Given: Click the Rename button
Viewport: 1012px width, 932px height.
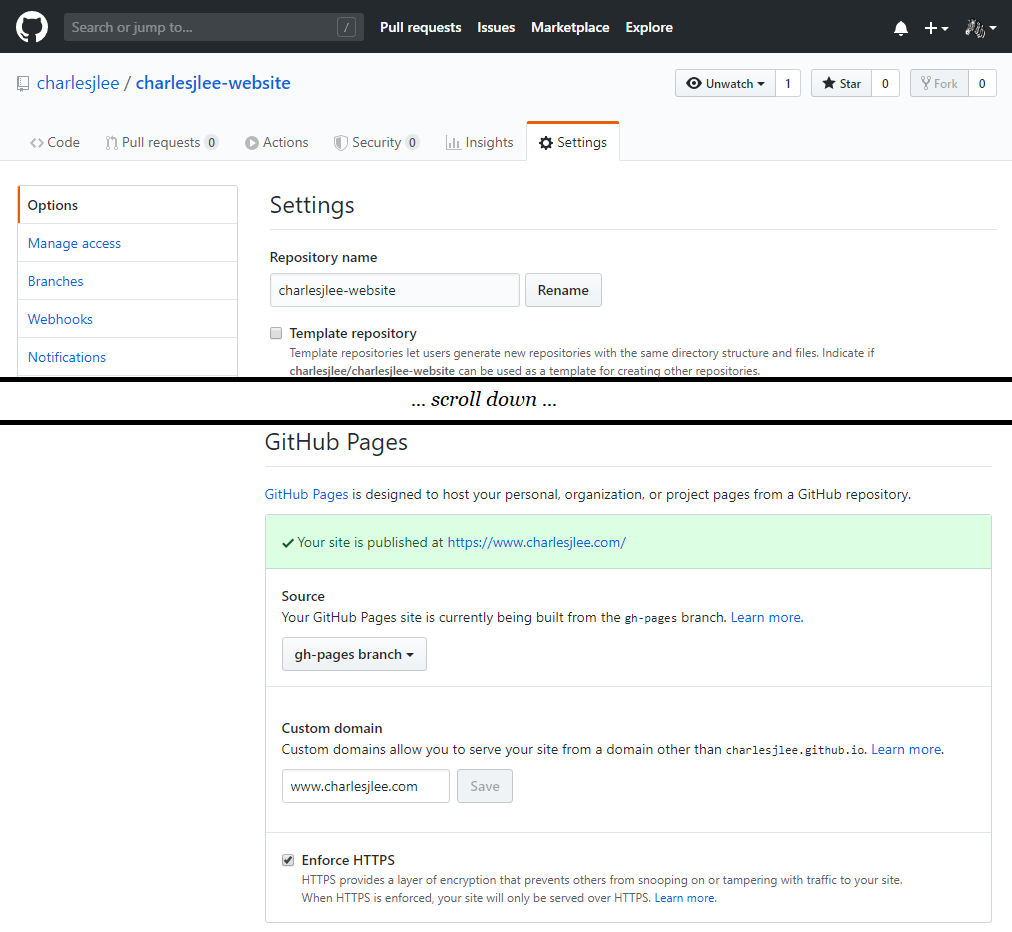Looking at the screenshot, I should [563, 290].
